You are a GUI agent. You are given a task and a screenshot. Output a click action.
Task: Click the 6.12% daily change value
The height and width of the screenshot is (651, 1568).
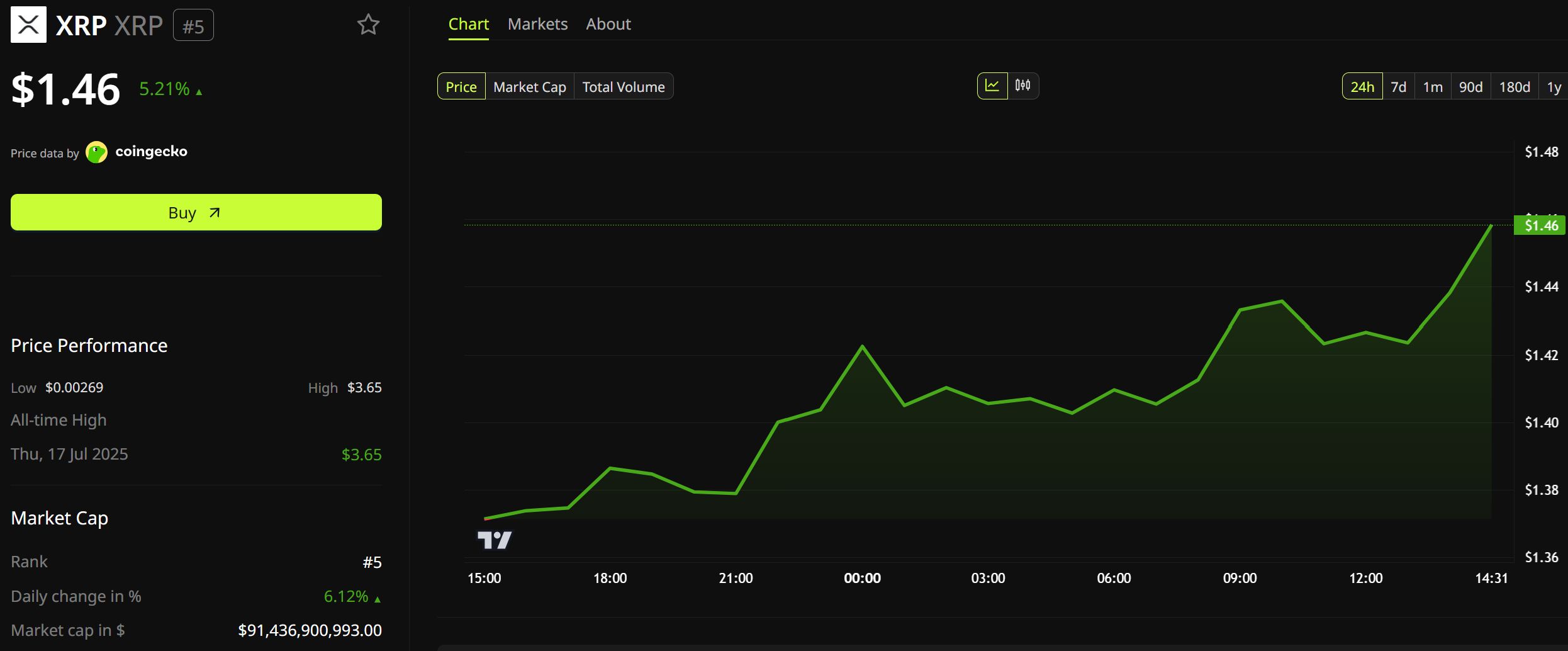pyautogui.click(x=346, y=596)
